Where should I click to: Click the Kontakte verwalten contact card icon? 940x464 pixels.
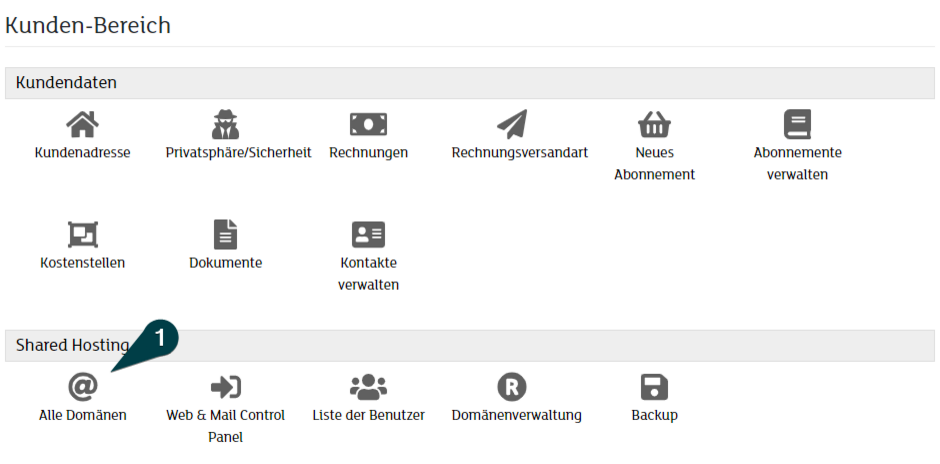coord(368,234)
